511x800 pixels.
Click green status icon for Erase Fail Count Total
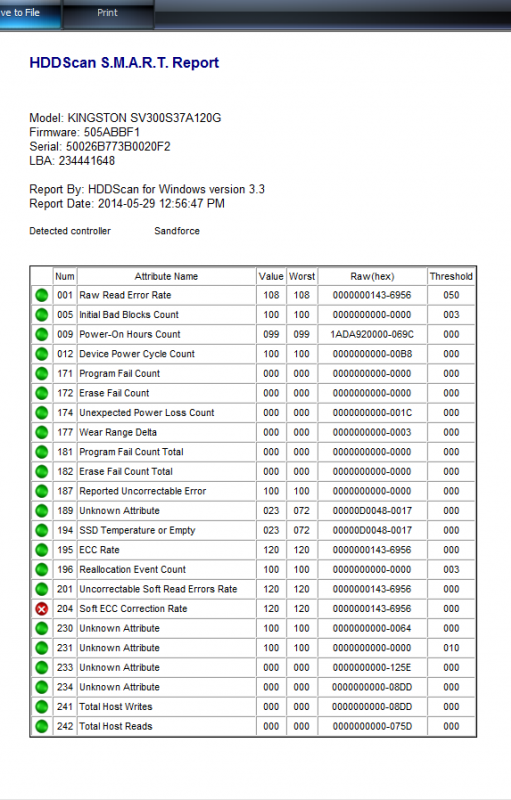click(42, 471)
